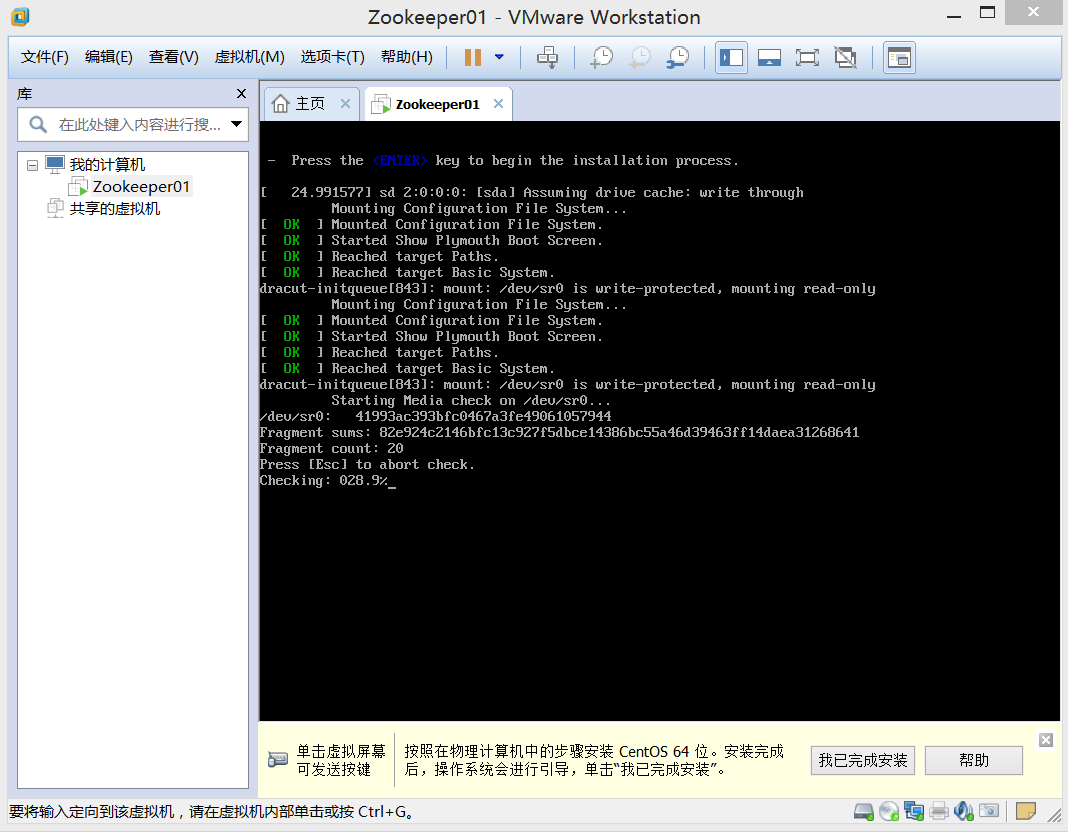The image size is (1068, 832).
Task: Click the hard disk status icon
Action: (864, 812)
